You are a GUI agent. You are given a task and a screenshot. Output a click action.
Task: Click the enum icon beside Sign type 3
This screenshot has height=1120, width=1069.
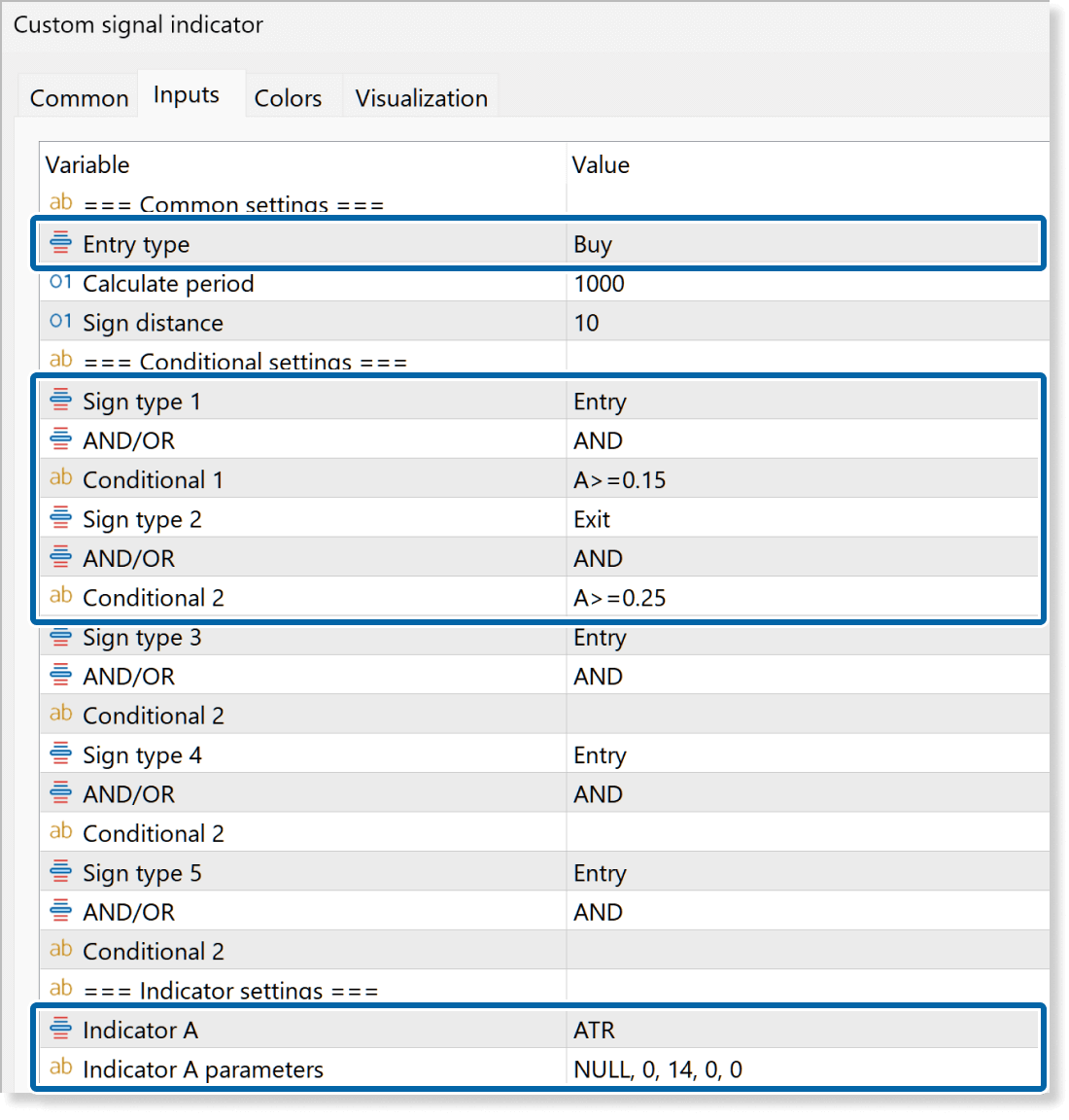(60, 637)
